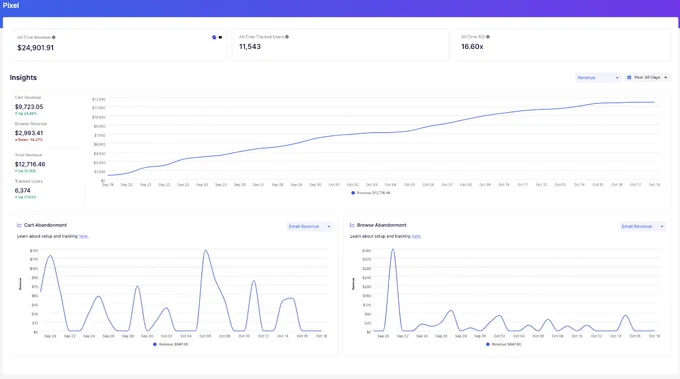680x379 pixels.
Task: Click the All-Time Revenue value $24,901.91
Action: click(36, 48)
